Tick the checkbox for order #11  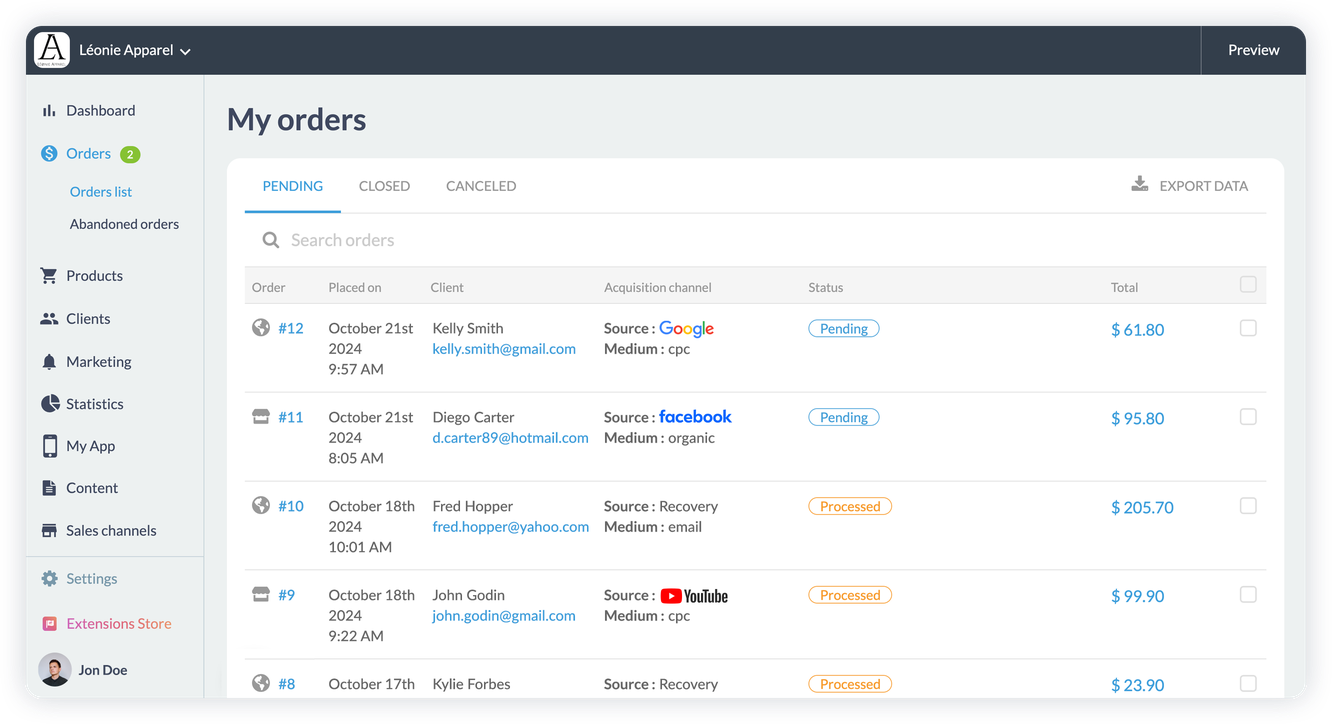point(1248,416)
